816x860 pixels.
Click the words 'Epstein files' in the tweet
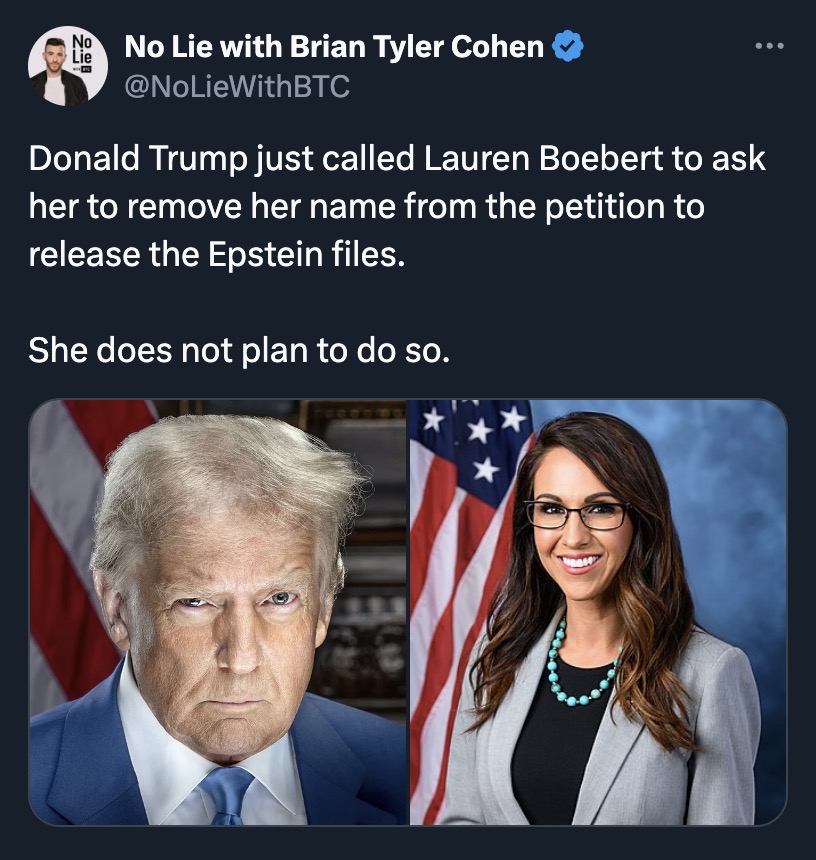point(307,254)
